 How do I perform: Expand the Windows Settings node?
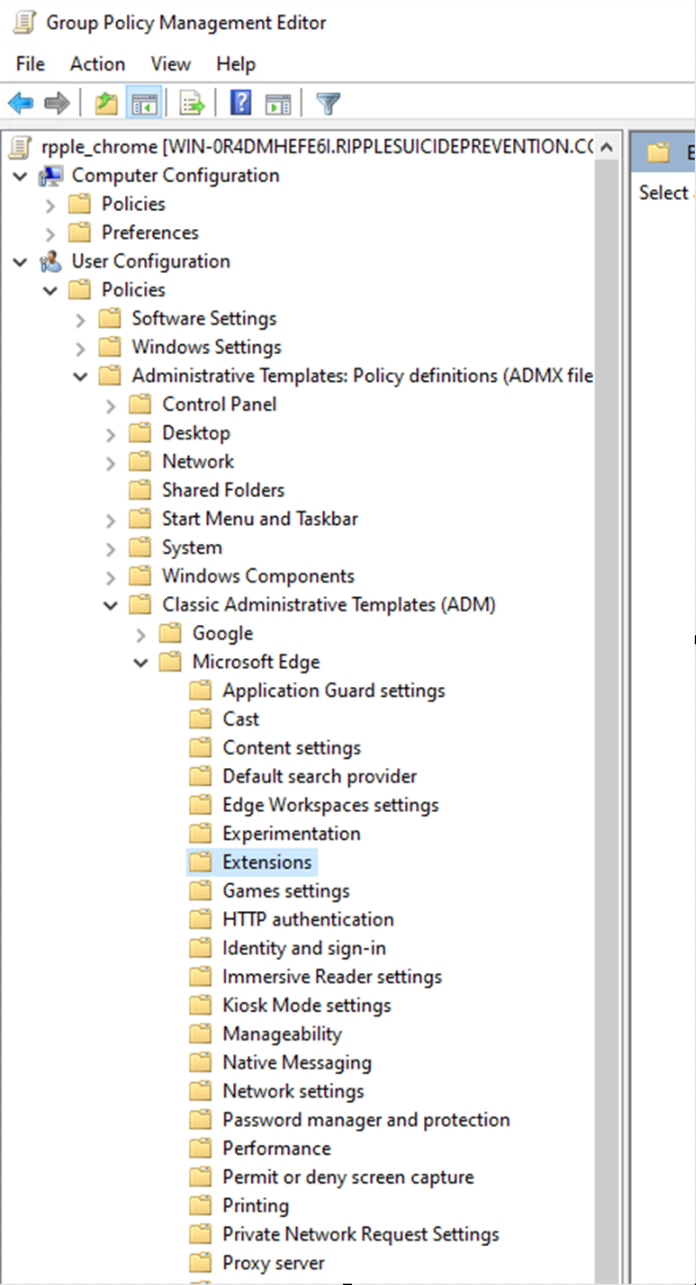(81, 348)
